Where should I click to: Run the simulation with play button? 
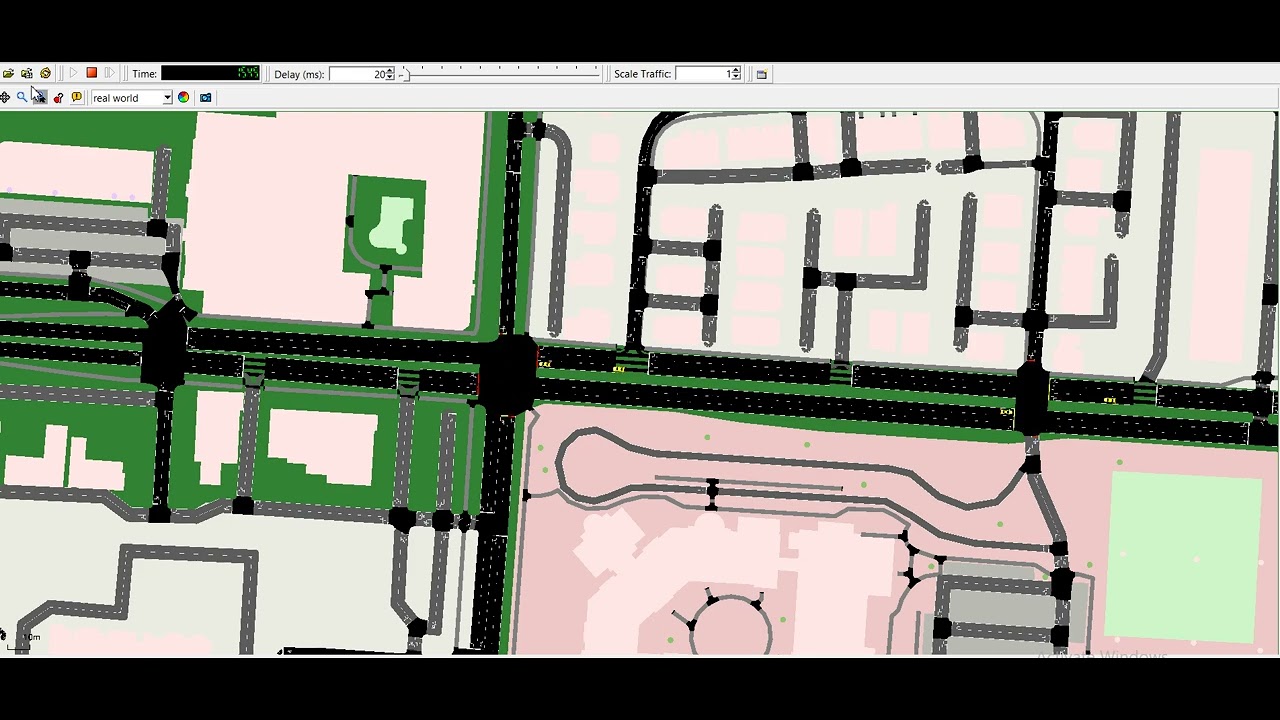pos(73,74)
